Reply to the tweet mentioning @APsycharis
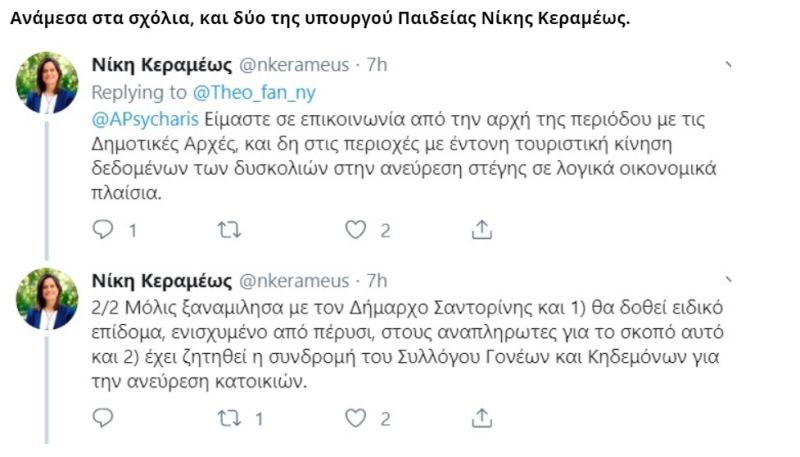The width and height of the screenshot is (800, 457). [x=103, y=230]
